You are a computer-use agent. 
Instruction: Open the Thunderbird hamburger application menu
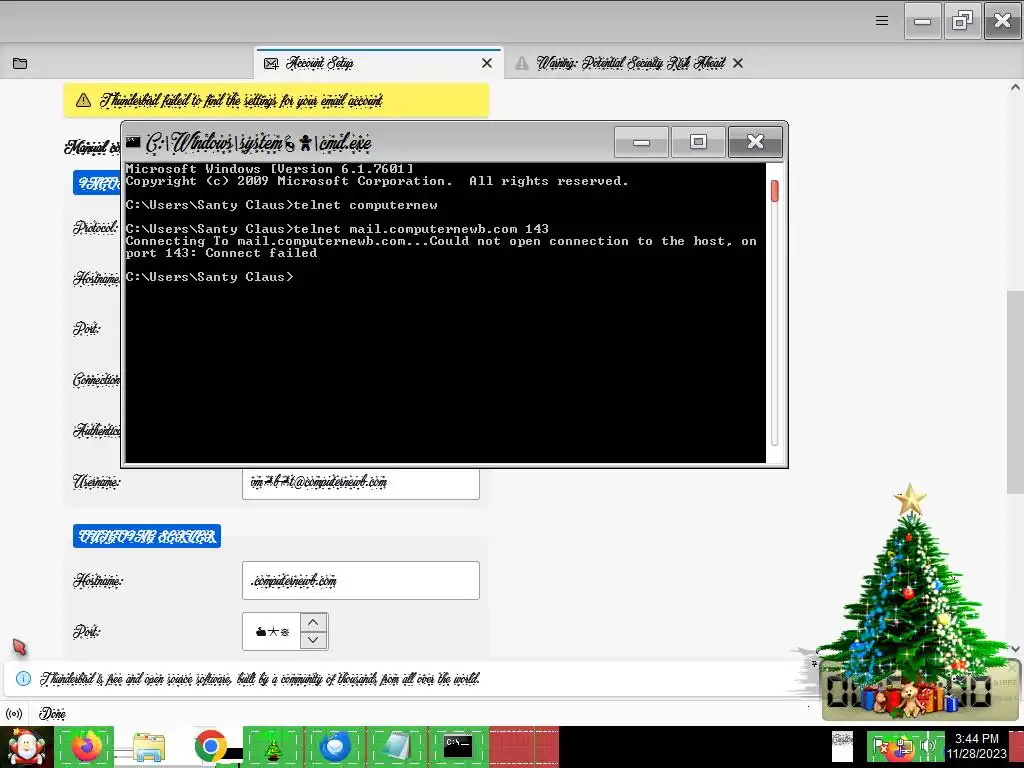tap(882, 21)
